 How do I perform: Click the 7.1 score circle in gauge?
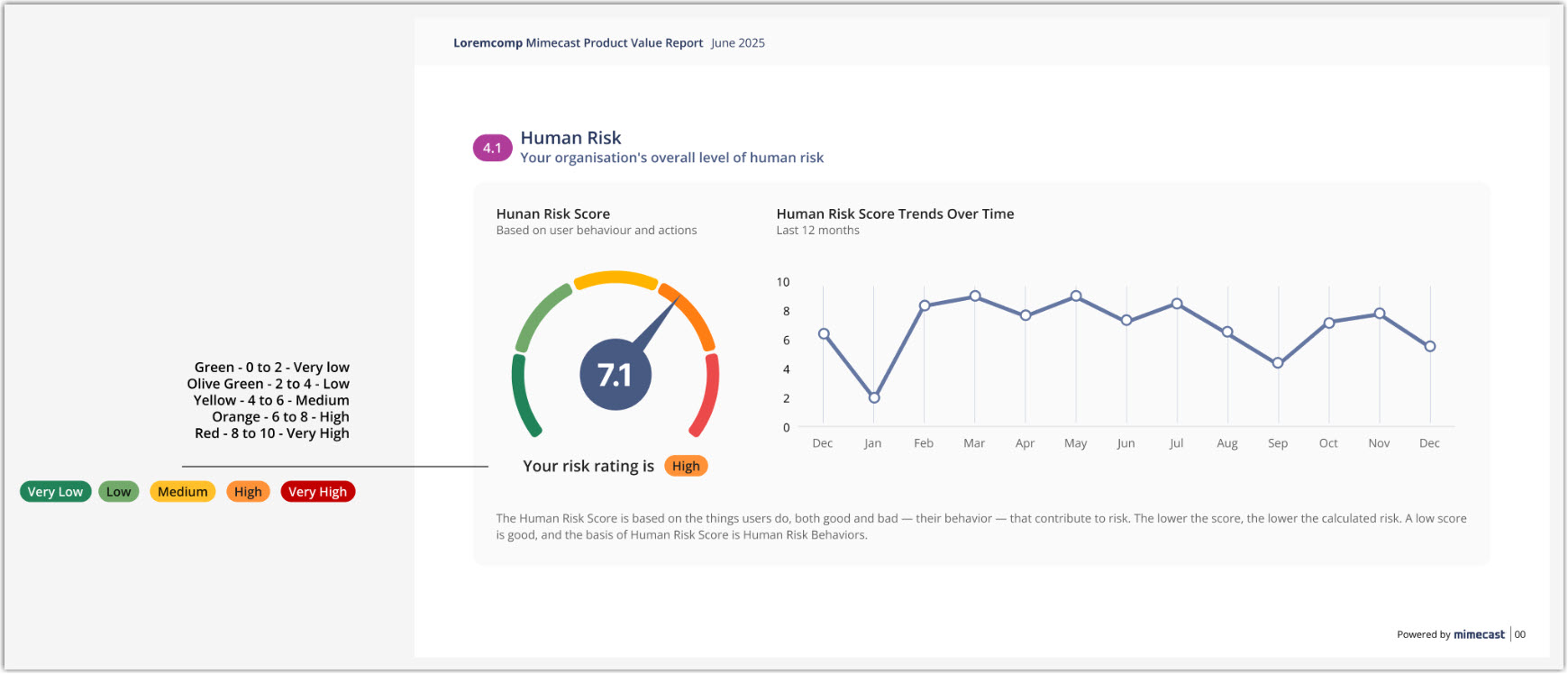tap(615, 375)
